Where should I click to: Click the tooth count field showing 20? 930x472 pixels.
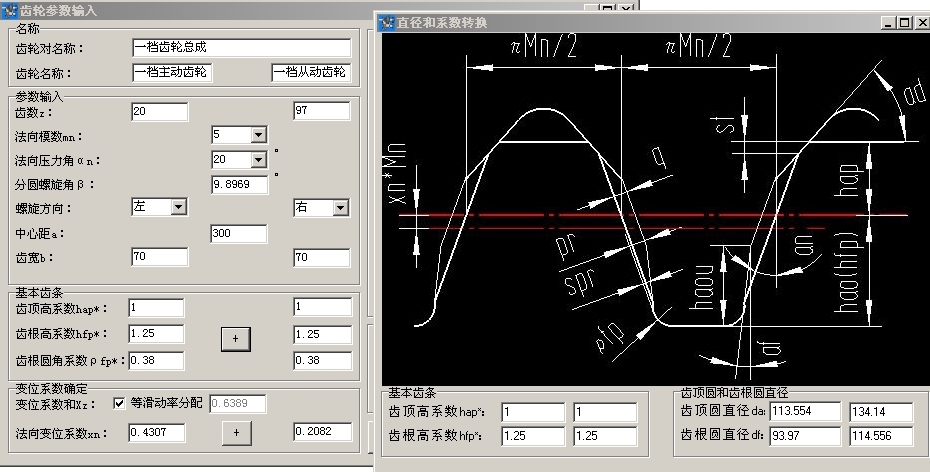[x=160, y=111]
